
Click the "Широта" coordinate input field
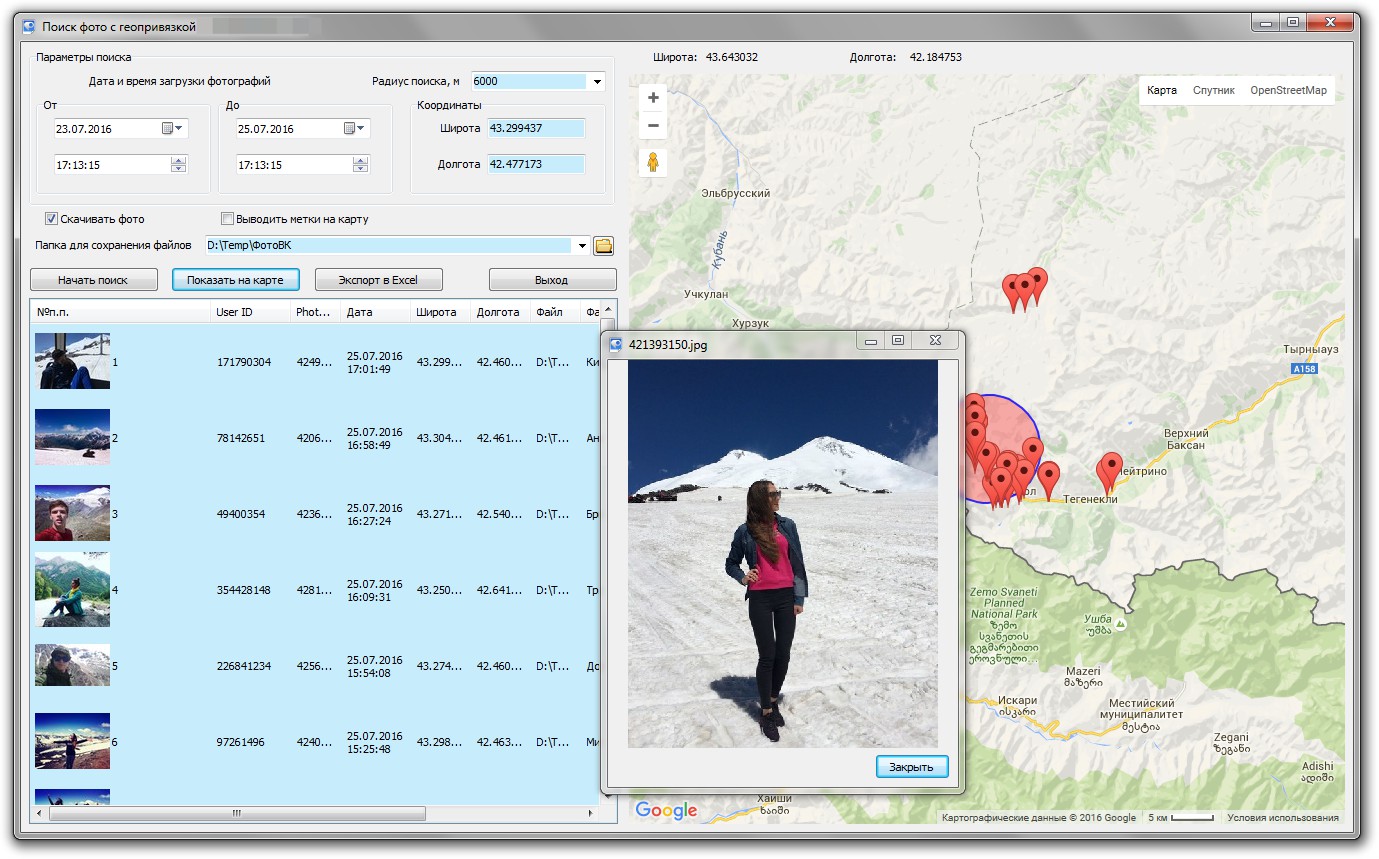coord(535,128)
